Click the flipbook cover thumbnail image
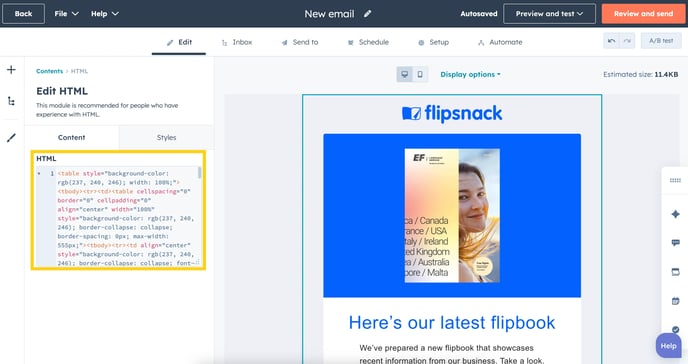The image size is (688, 364). click(x=452, y=215)
